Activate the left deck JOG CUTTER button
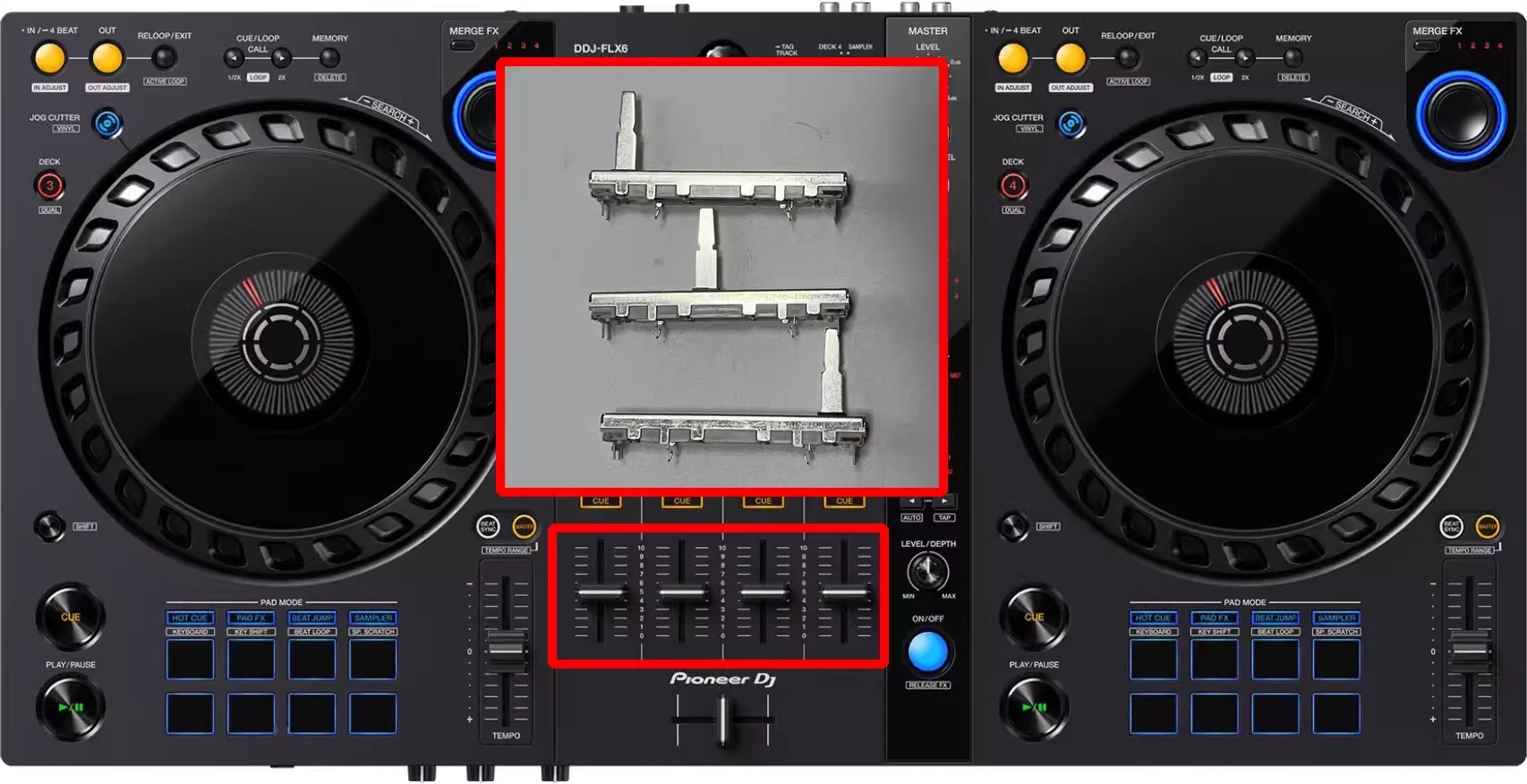The image size is (1527, 784). [107, 124]
